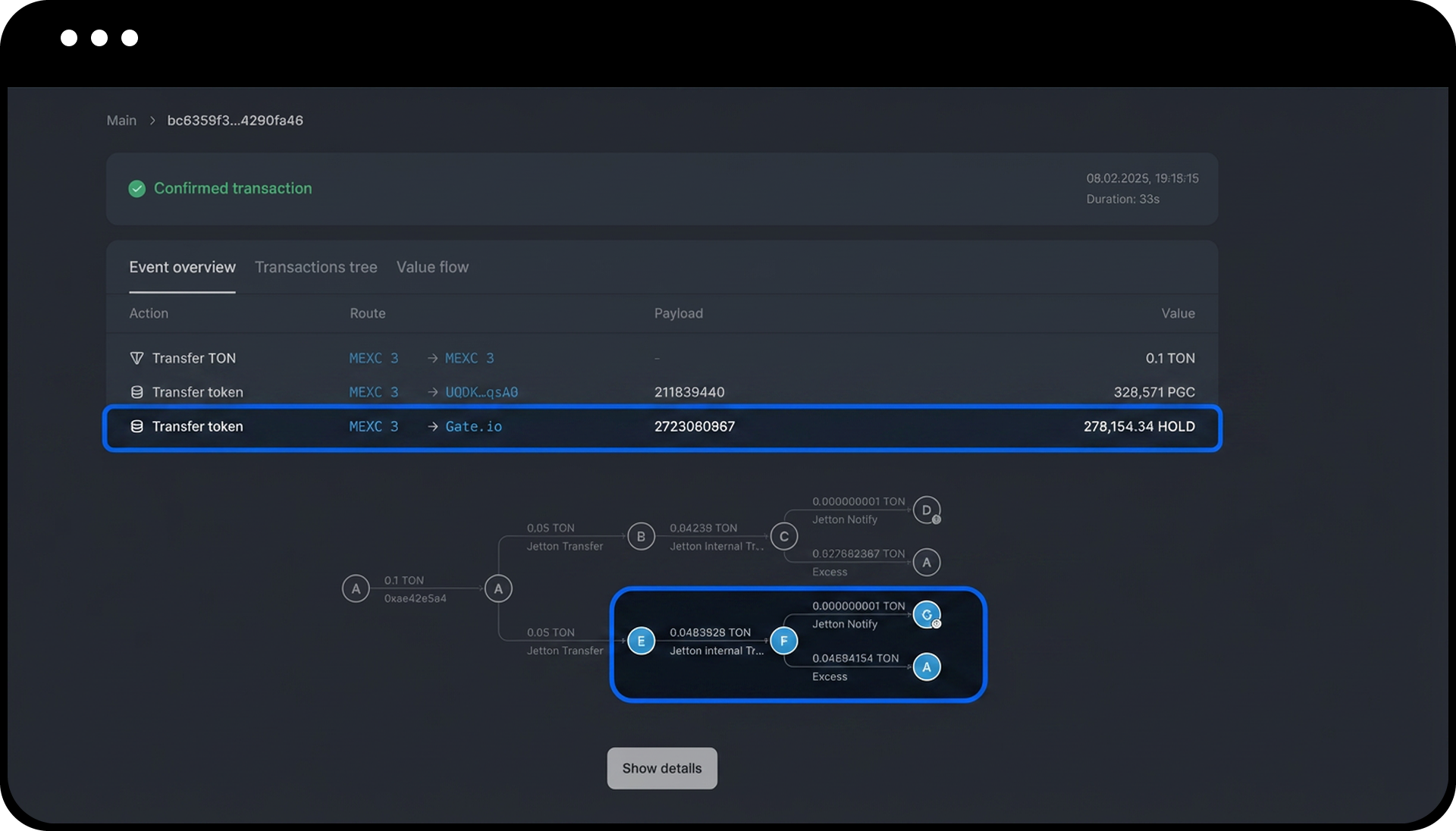Go to Main in the breadcrumb
1456x831 pixels.
121,121
